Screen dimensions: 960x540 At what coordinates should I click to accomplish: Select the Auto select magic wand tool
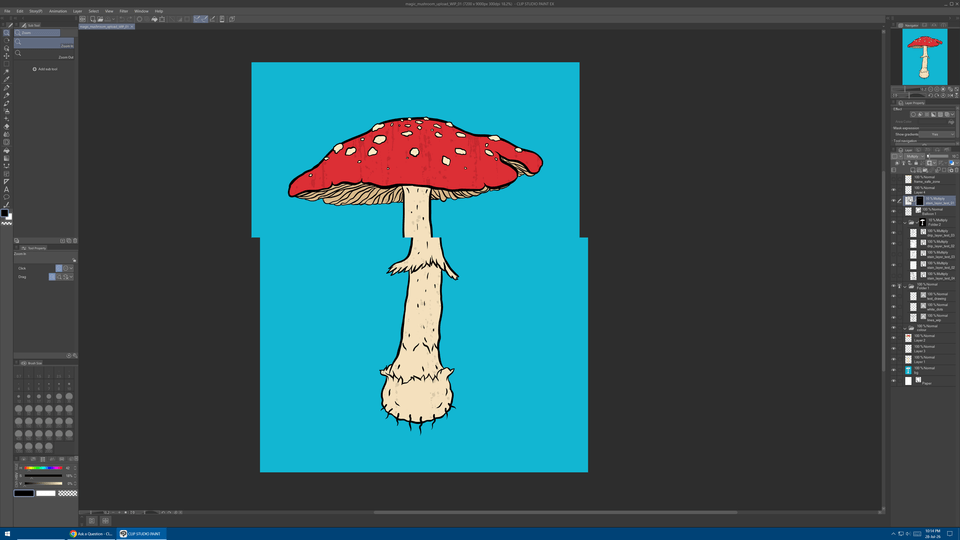click(x=7, y=72)
